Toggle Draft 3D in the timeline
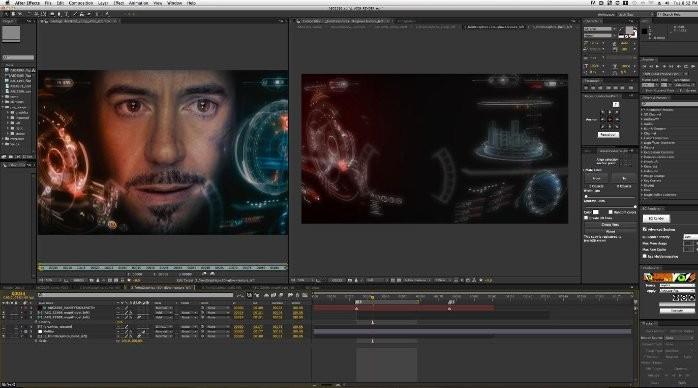Image resolution: width=698 pixels, height=388 pixels. (x=257, y=295)
